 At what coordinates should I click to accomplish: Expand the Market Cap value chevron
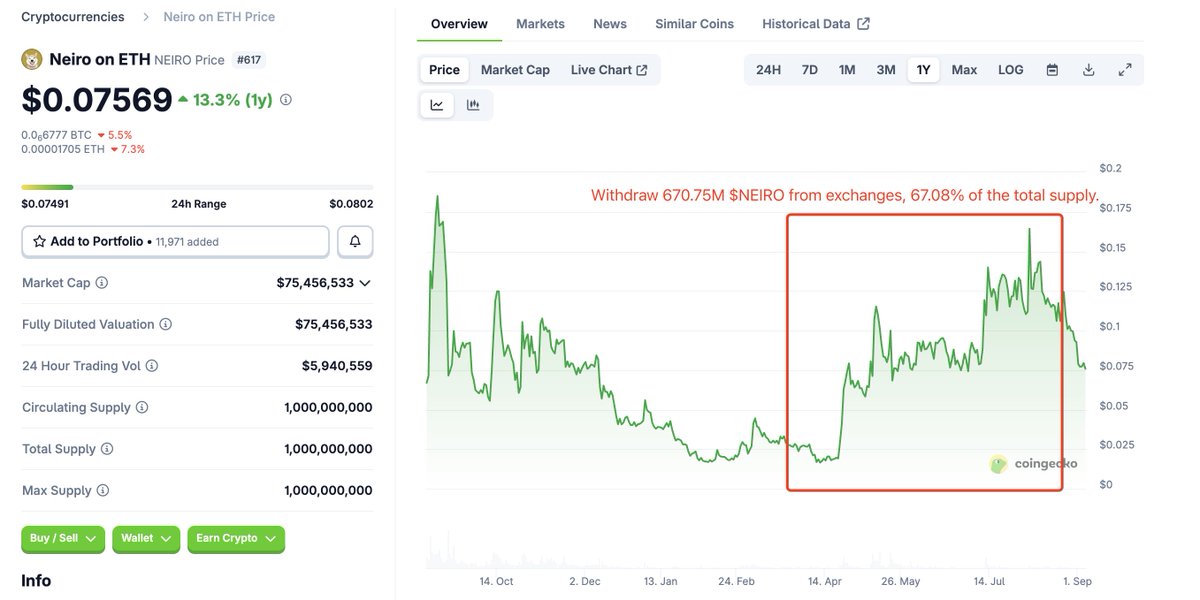point(365,283)
